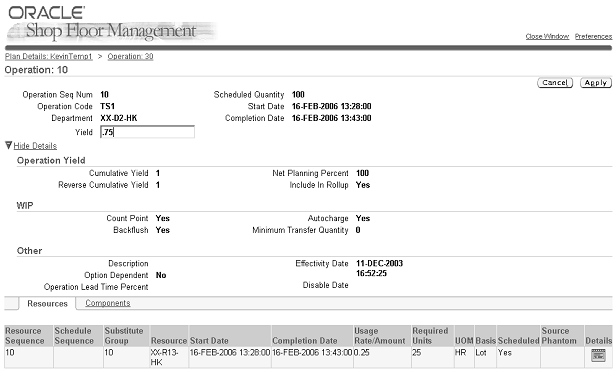Go to Operation: 30 breadcrumb link

(130, 56)
